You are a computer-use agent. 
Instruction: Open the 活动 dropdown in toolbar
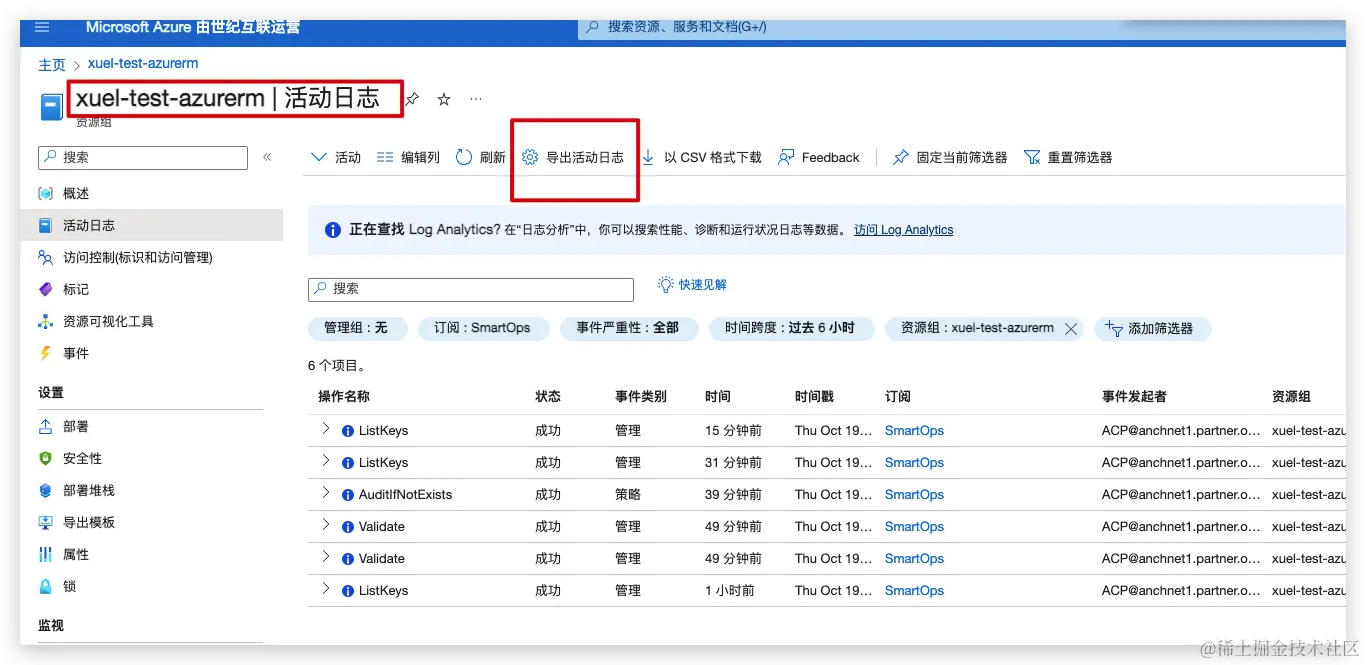(336, 157)
